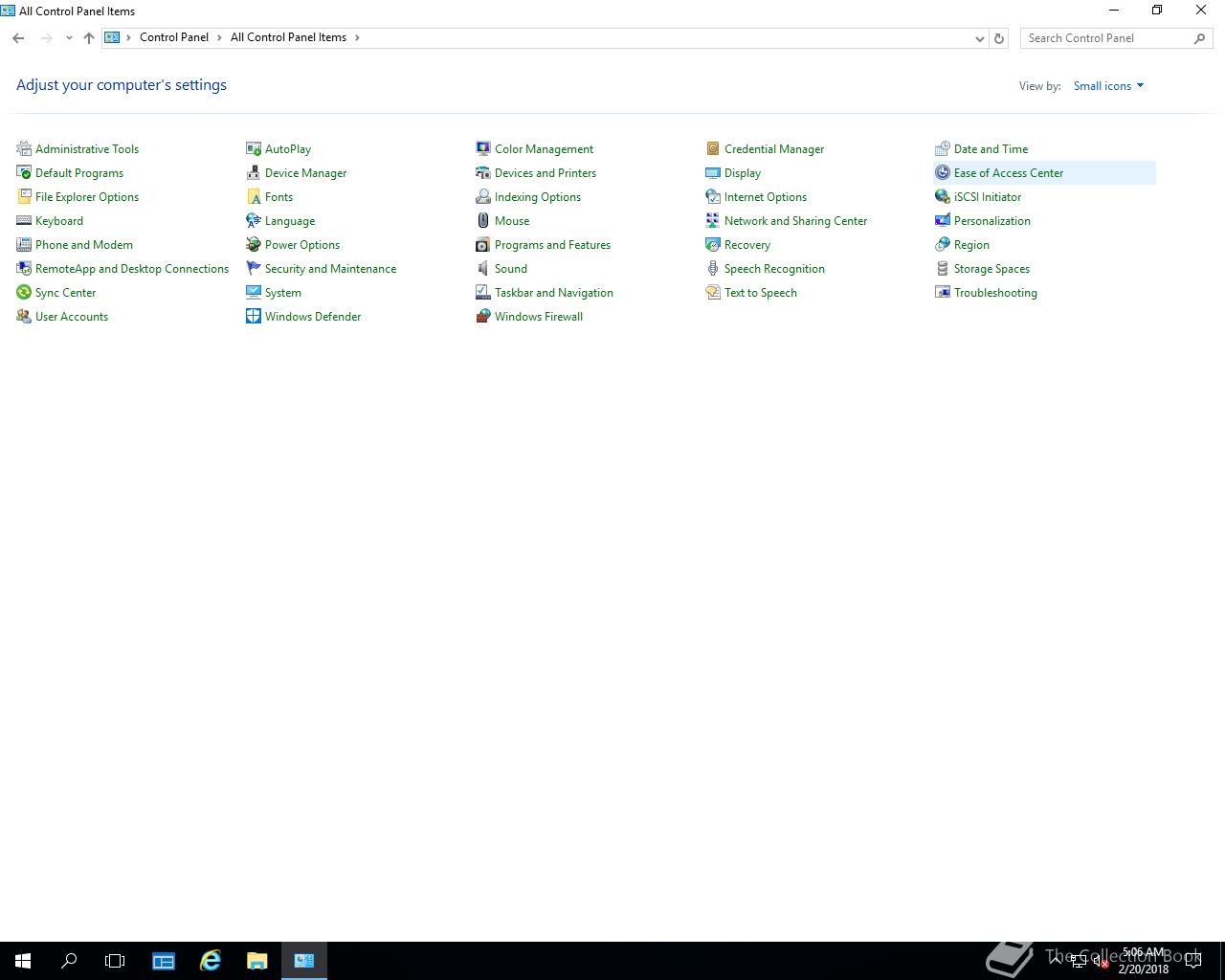Open the Display link

(743, 172)
